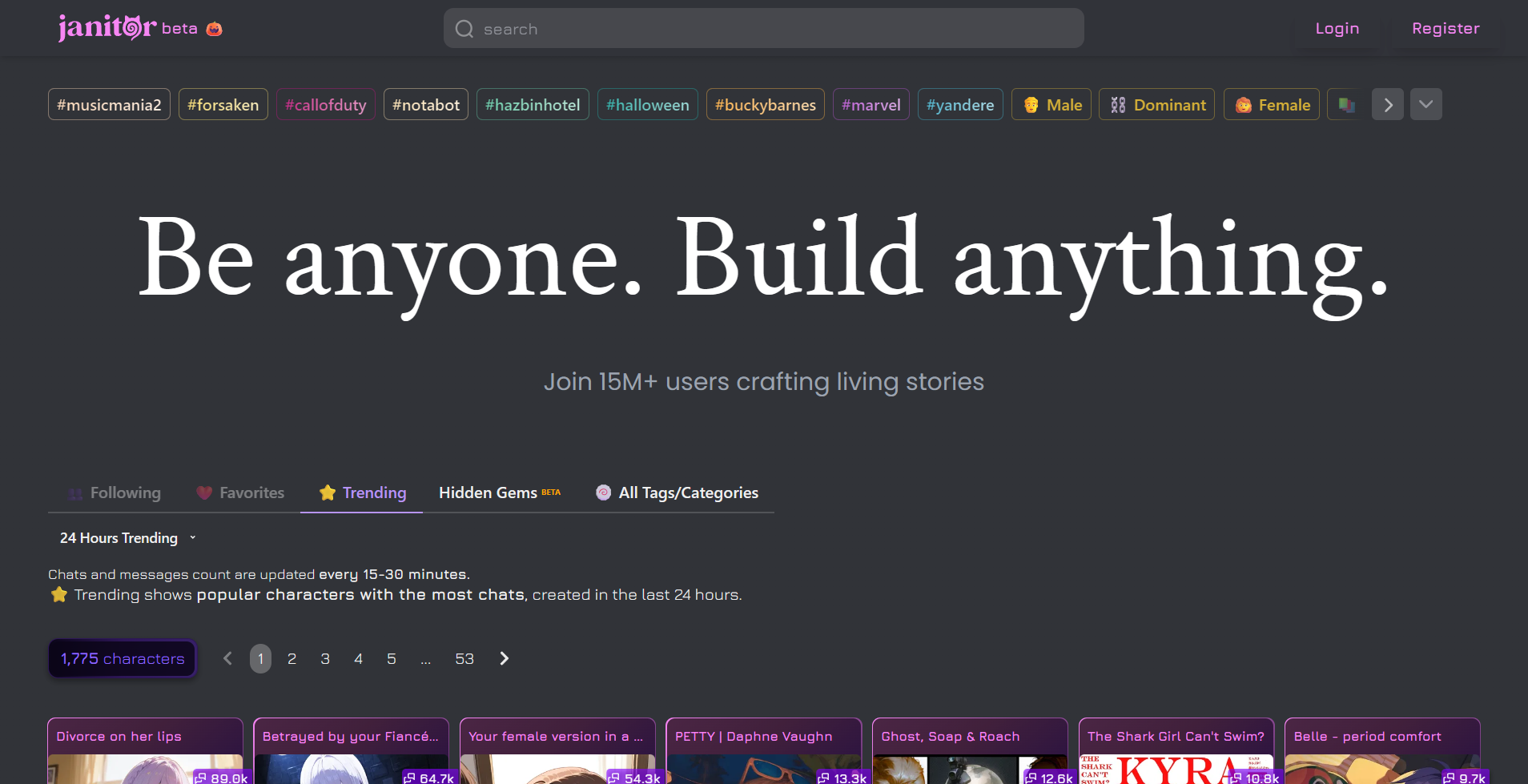Go to next page of characters
The height and width of the screenshot is (784, 1528).
[504, 658]
